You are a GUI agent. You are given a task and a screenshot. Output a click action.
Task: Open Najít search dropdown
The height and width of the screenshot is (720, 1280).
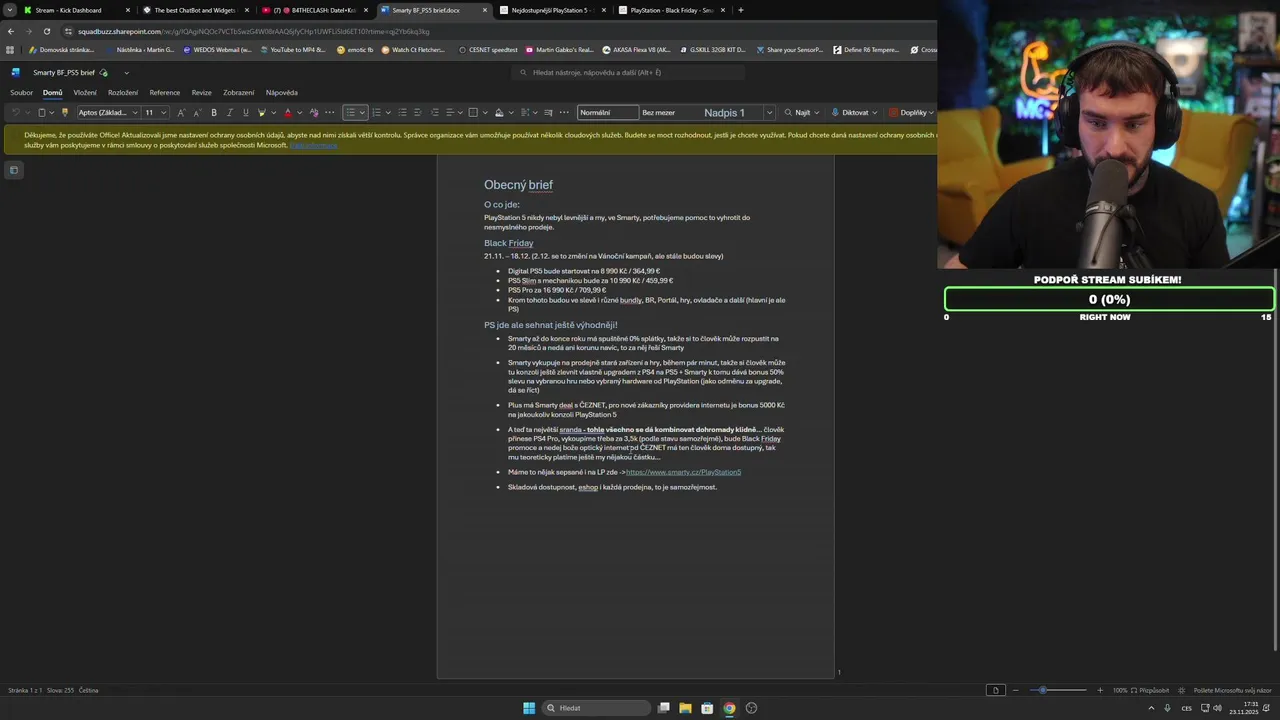coord(802,112)
